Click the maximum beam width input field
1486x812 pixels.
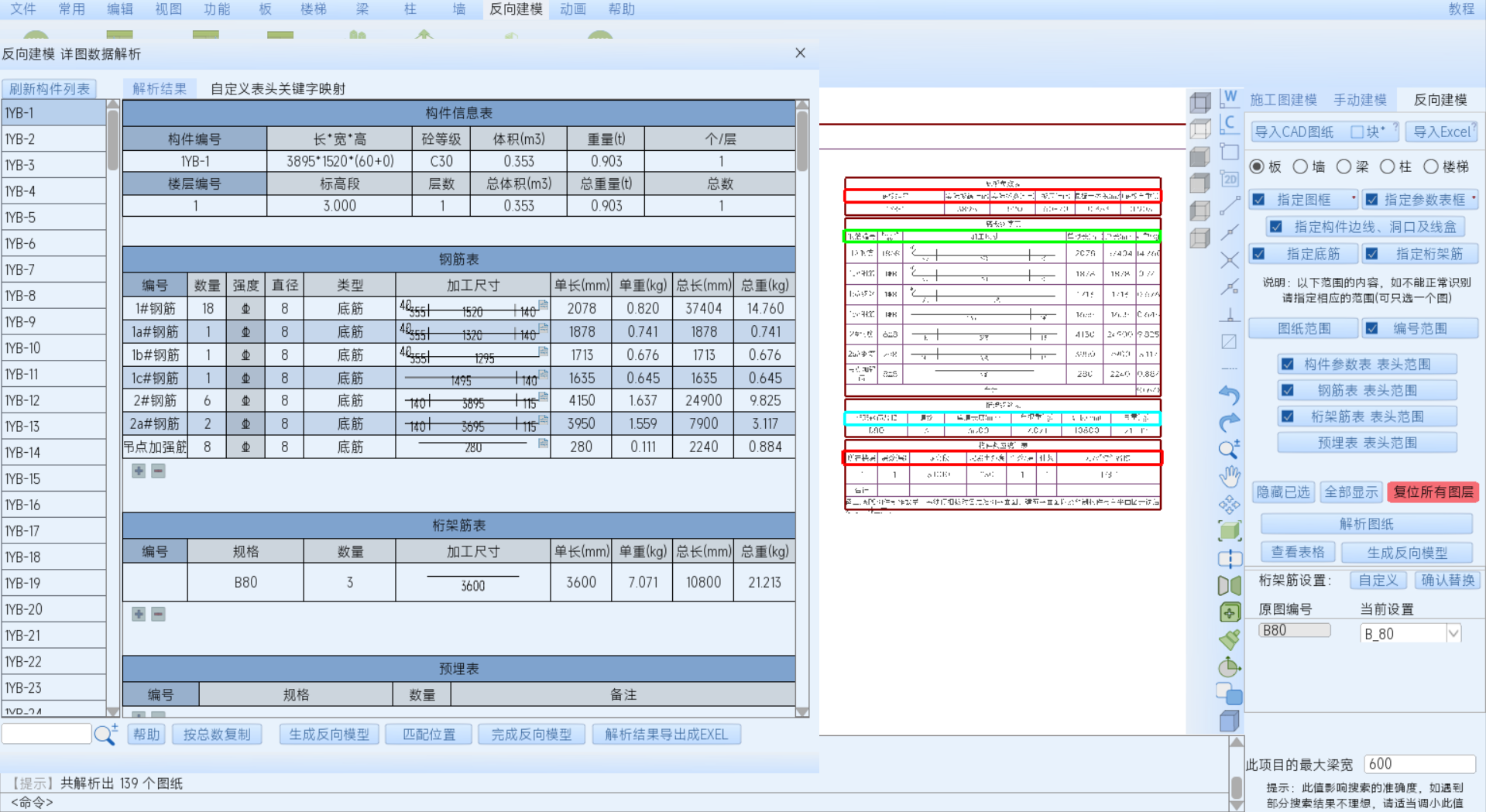click(x=1418, y=764)
